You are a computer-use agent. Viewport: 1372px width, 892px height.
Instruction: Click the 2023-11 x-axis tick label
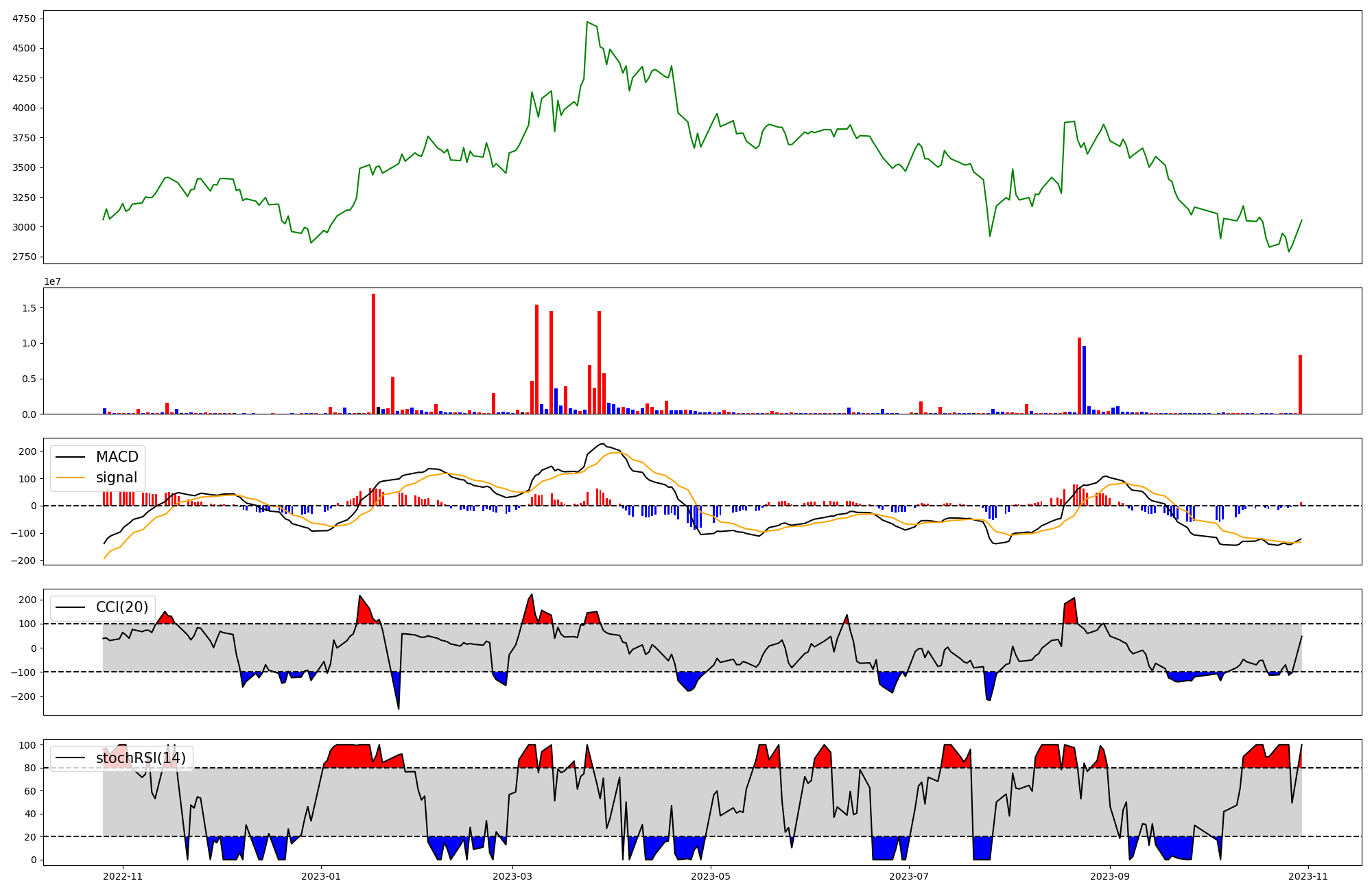click(1308, 876)
